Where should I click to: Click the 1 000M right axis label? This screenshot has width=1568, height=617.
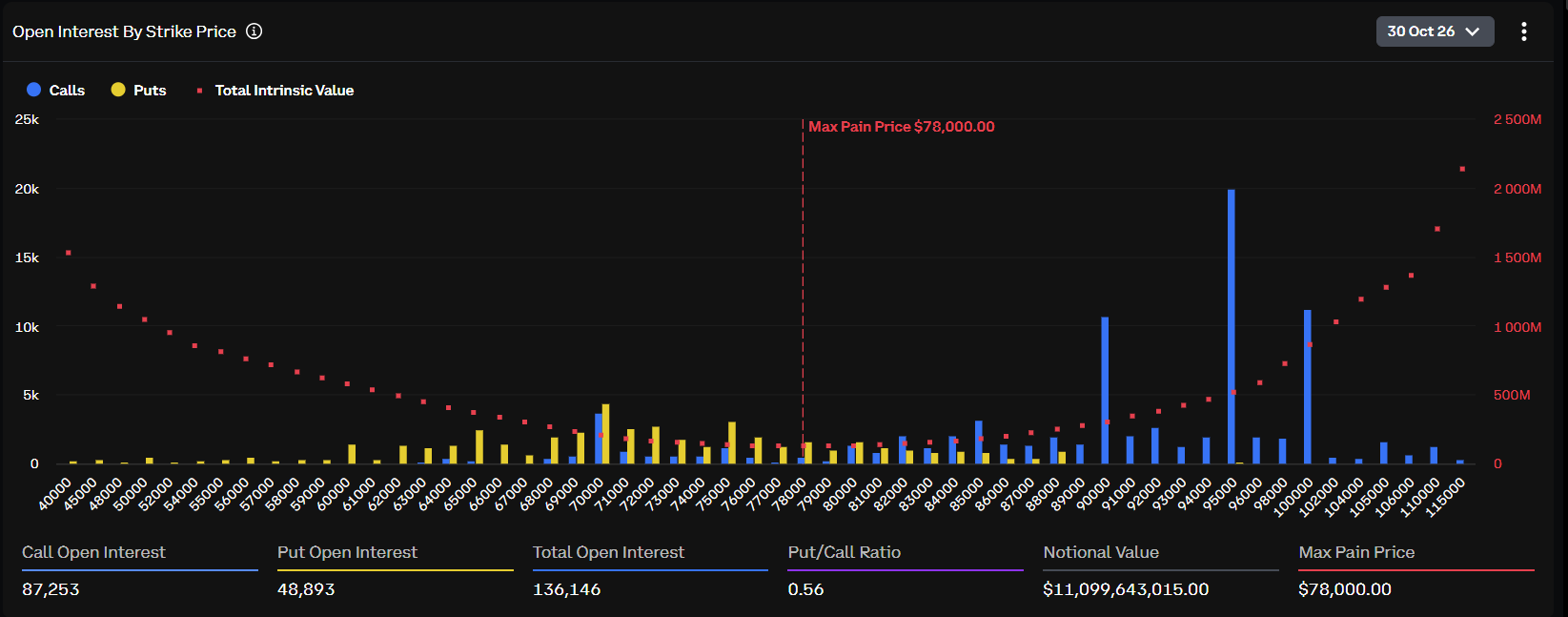1517,327
